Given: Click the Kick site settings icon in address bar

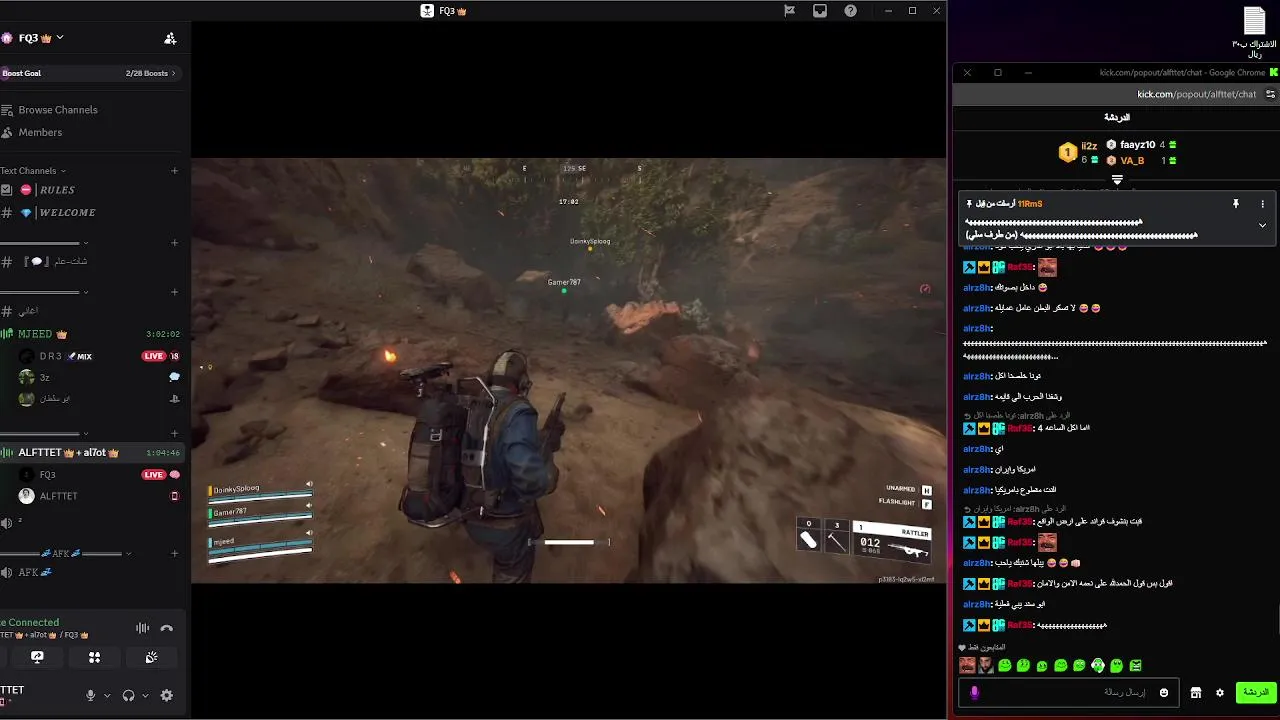Looking at the screenshot, I should 1270,94.
